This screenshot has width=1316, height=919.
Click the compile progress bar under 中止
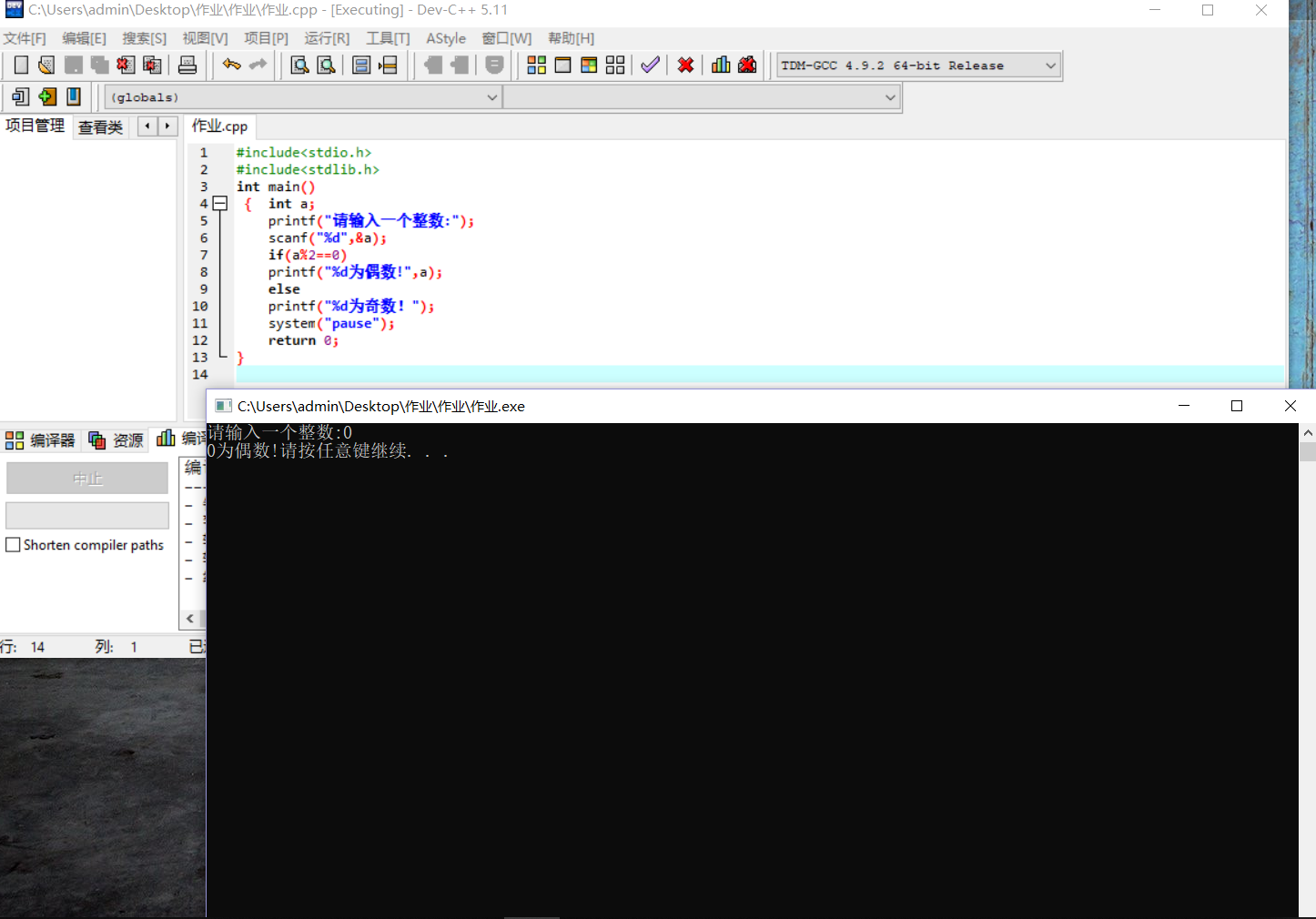tap(87, 516)
